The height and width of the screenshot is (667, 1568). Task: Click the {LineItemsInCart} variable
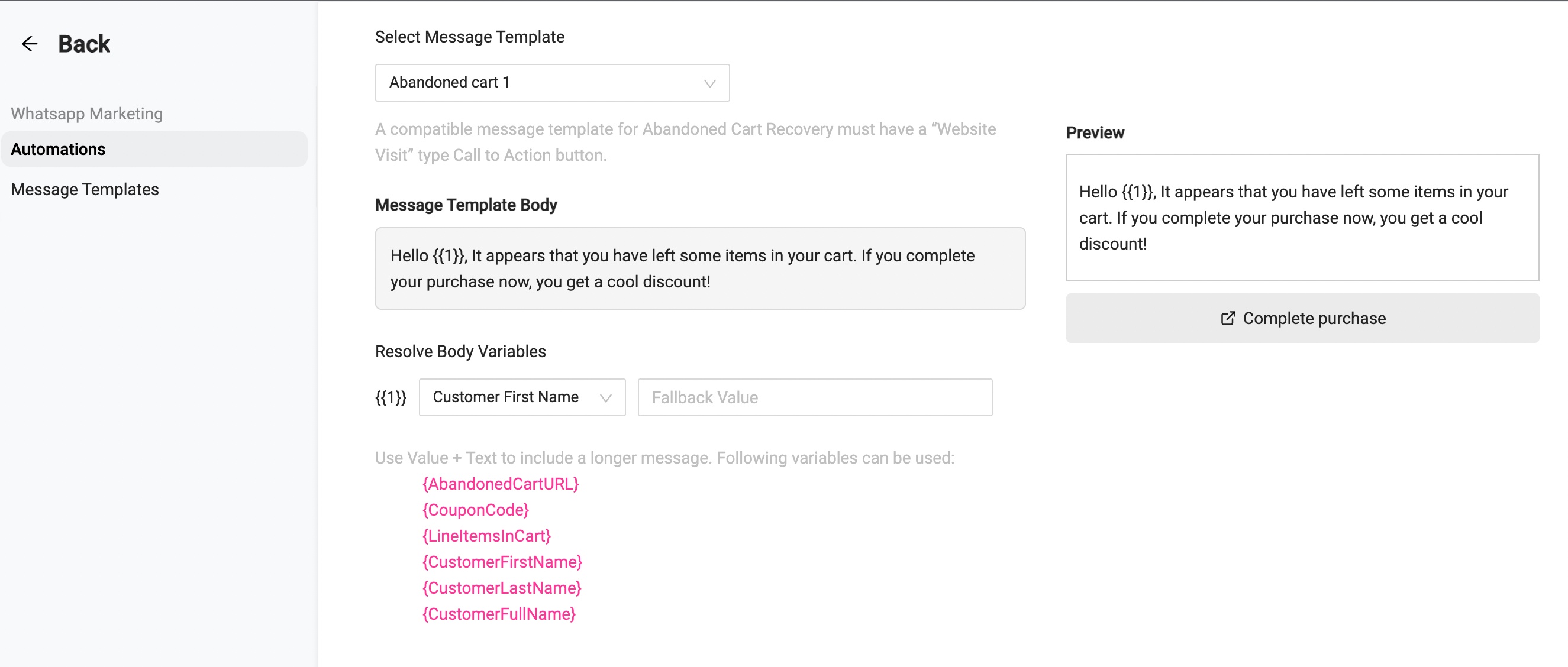click(486, 536)
